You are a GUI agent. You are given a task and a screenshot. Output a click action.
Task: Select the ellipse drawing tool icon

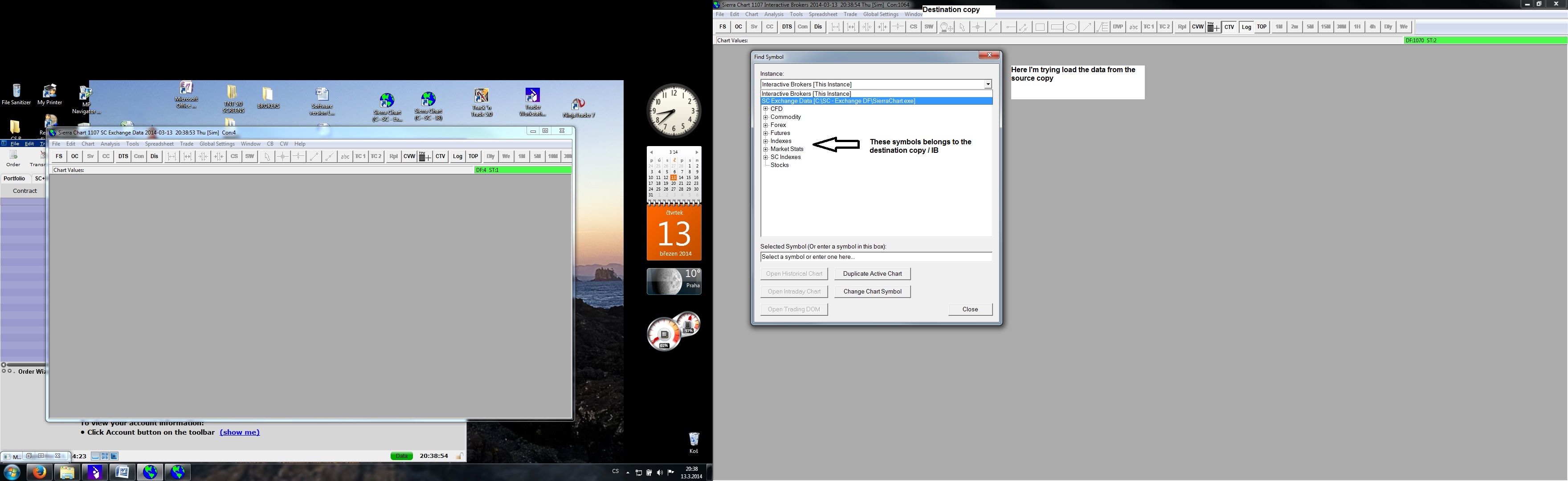1071,27
